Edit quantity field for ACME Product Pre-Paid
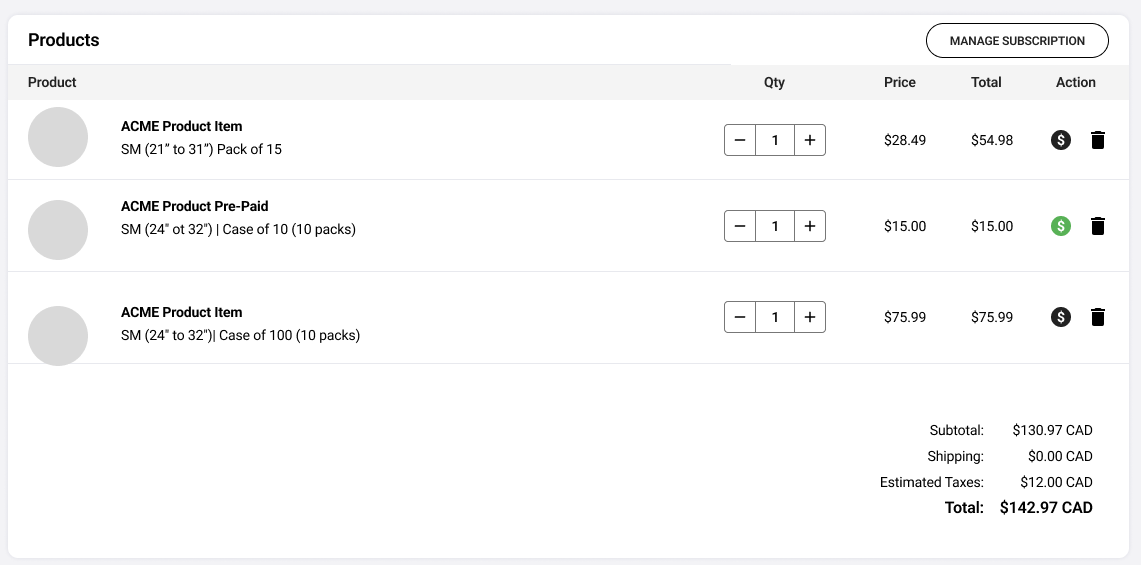Viewport: 1141px width, 565px height. click(775, 226)
